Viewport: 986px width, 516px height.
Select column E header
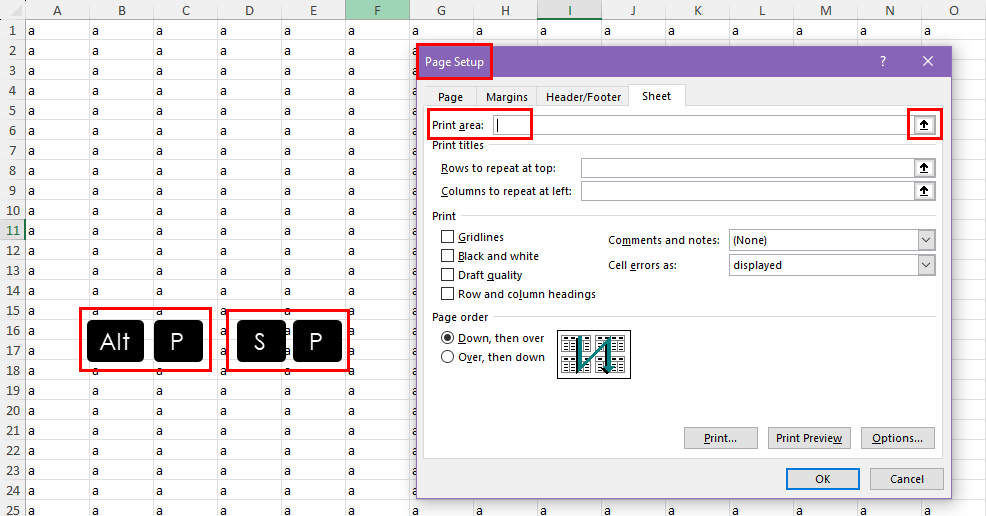(x=314, y=10)
